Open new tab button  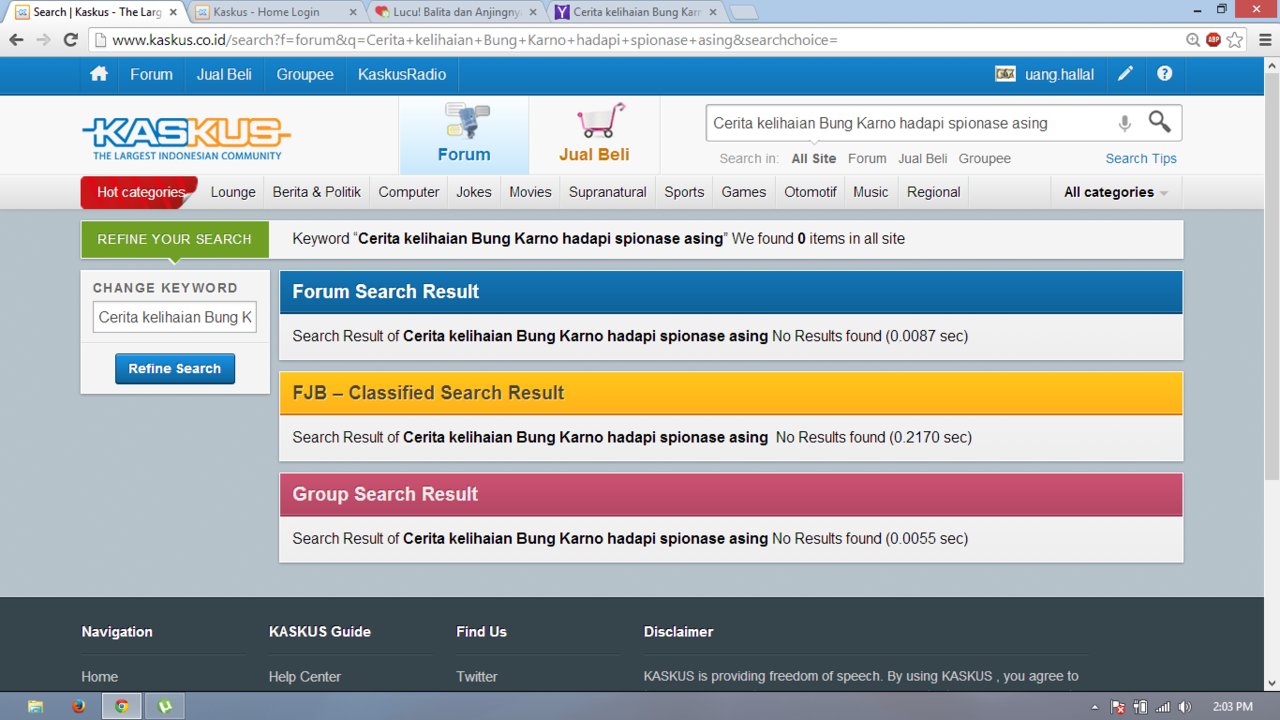(x=744, y=12)
